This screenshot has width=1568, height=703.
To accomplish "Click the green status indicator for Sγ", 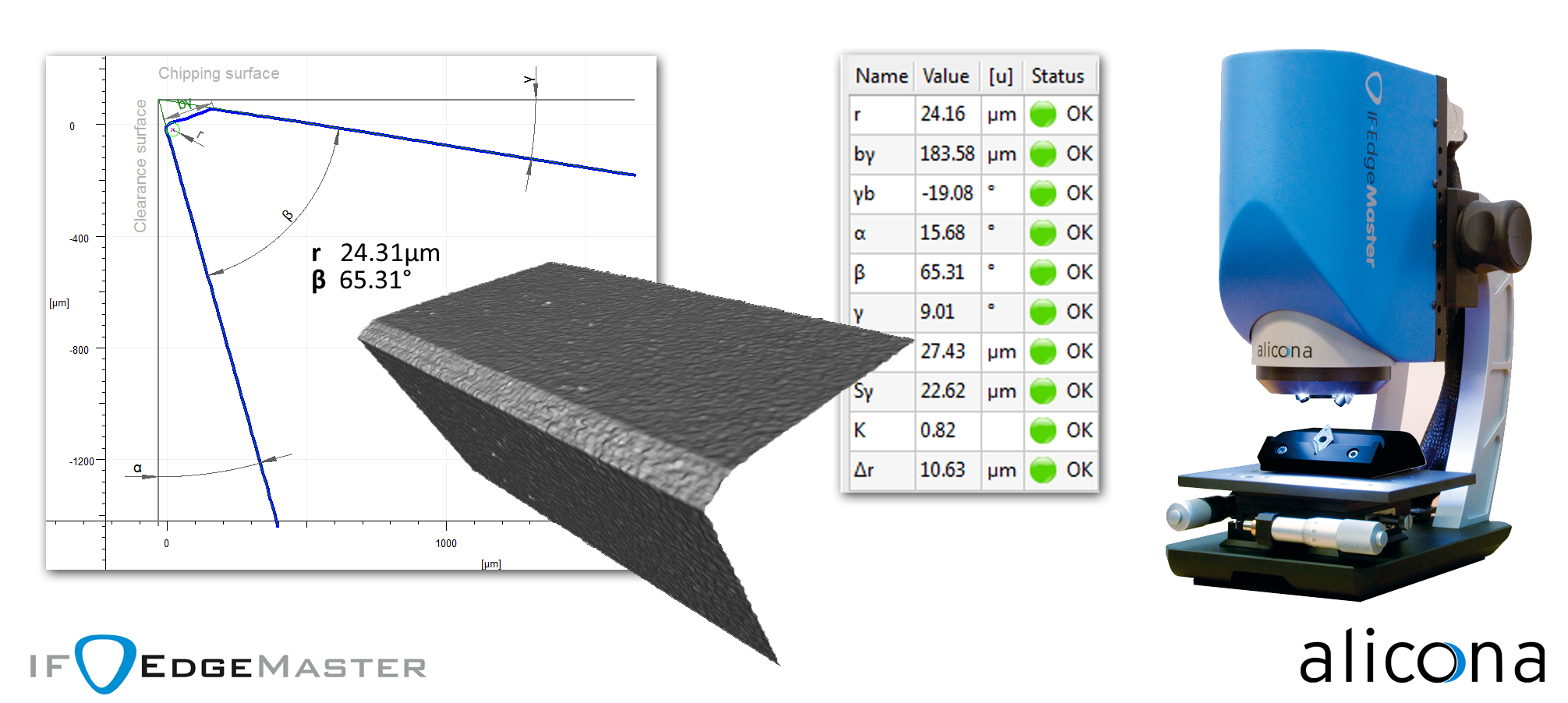I will click(1042, 391).
